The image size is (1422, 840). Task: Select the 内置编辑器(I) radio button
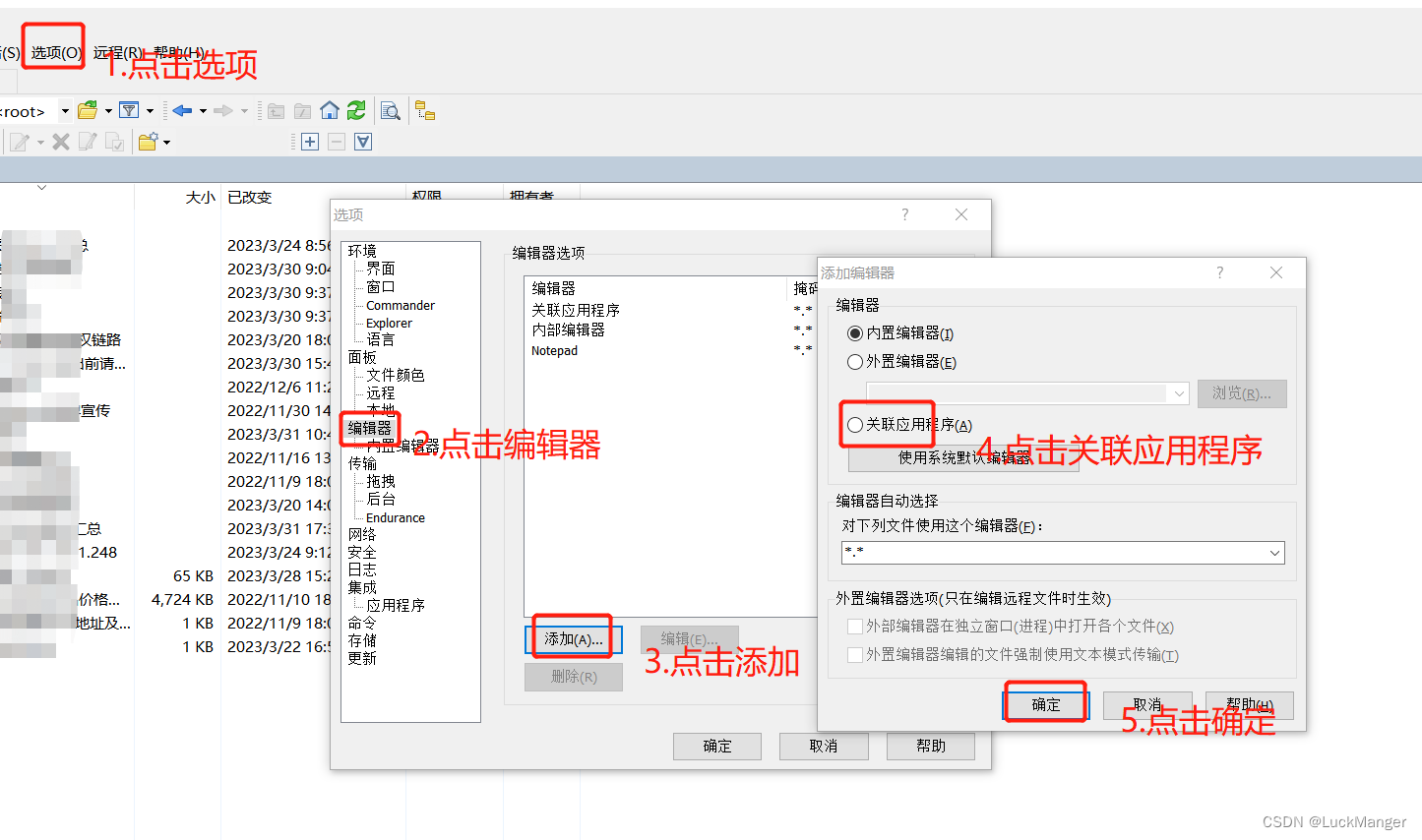click(855, 333)
